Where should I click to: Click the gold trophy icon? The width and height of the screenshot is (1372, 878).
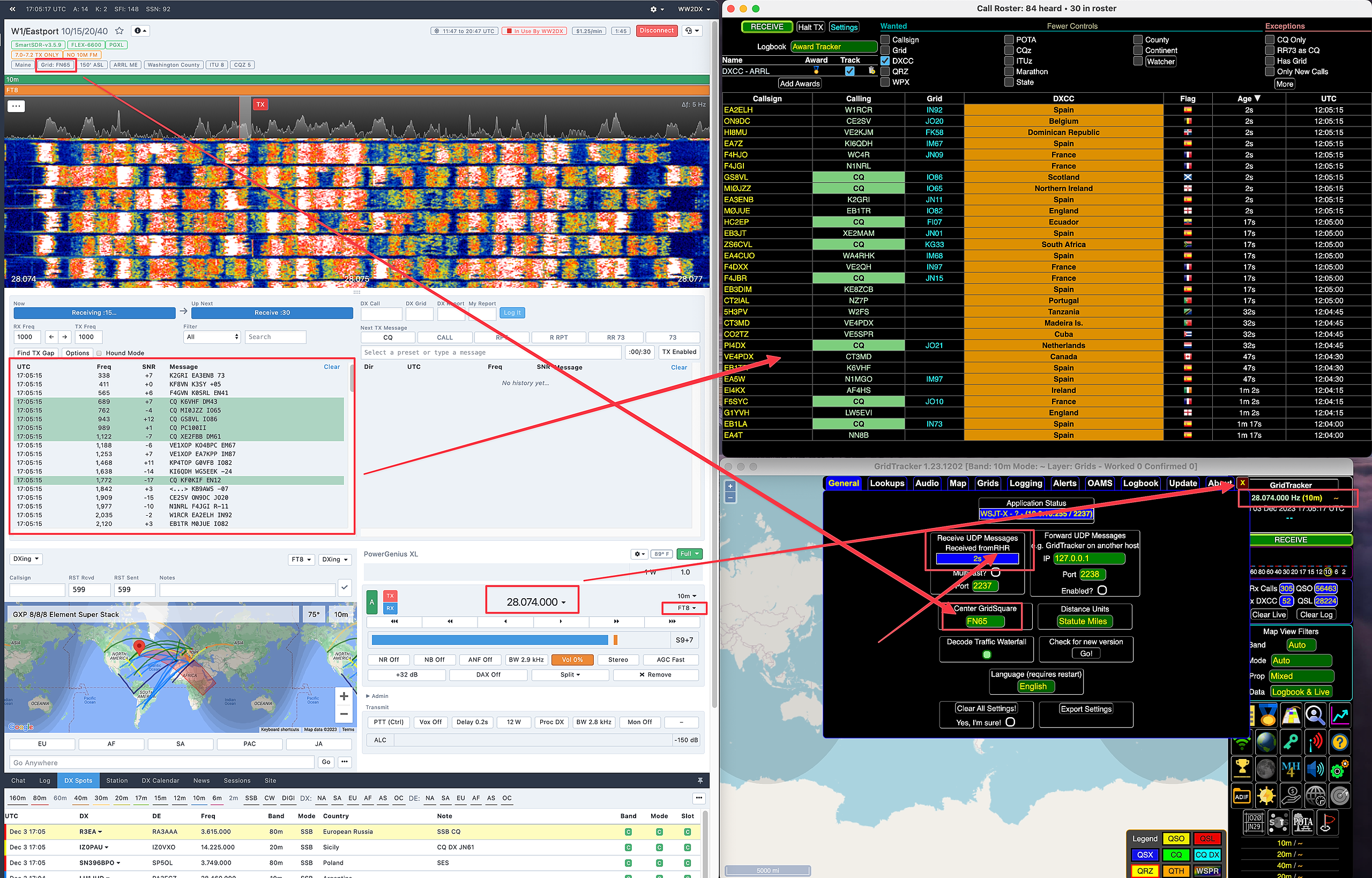tap(1241, 769)
